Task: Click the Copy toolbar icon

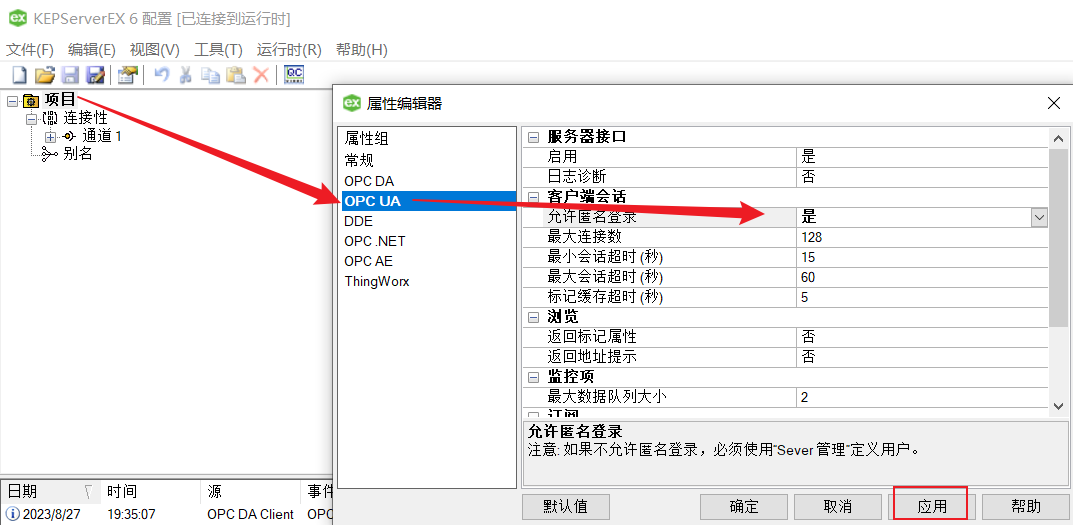Action: [209, 75]
